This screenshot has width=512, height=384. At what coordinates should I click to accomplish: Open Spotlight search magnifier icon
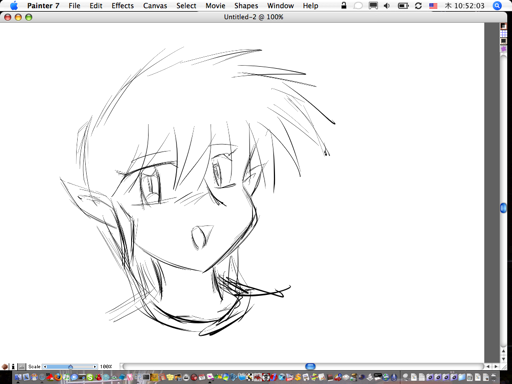pos(497,6)
